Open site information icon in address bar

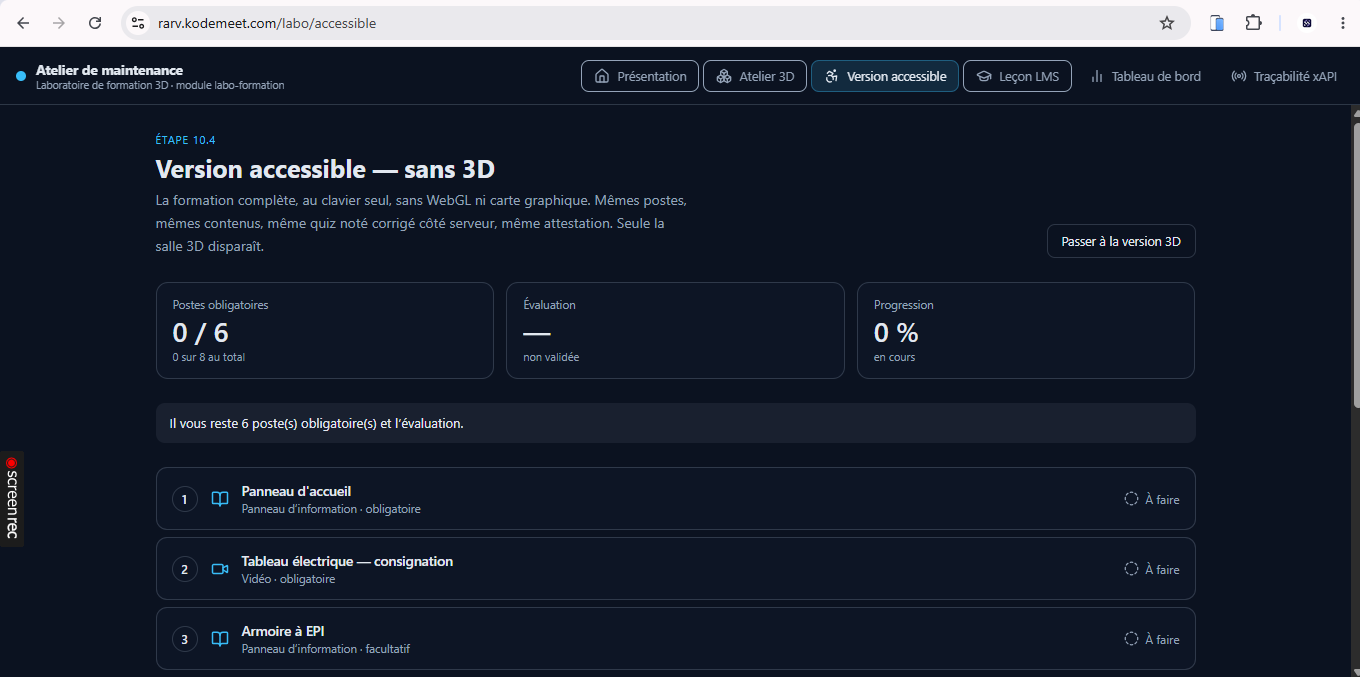point(139,23)
